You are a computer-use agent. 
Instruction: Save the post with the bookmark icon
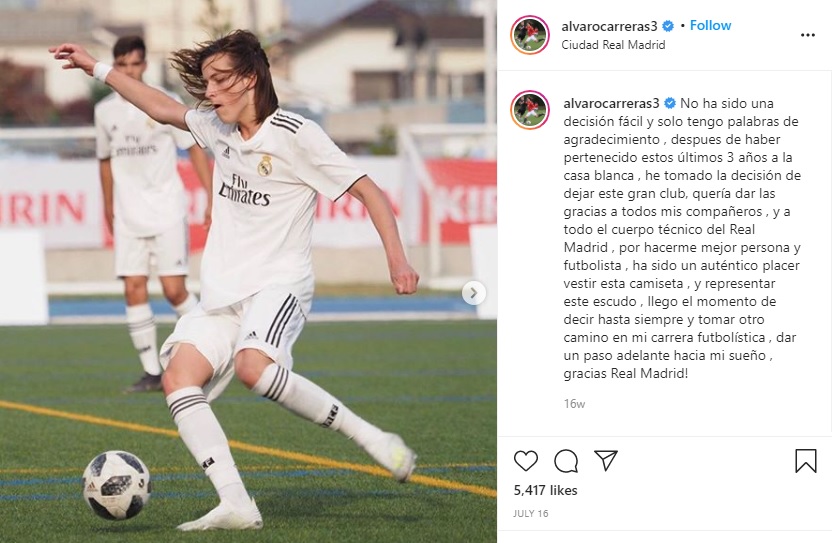click(x=805, y=461)
